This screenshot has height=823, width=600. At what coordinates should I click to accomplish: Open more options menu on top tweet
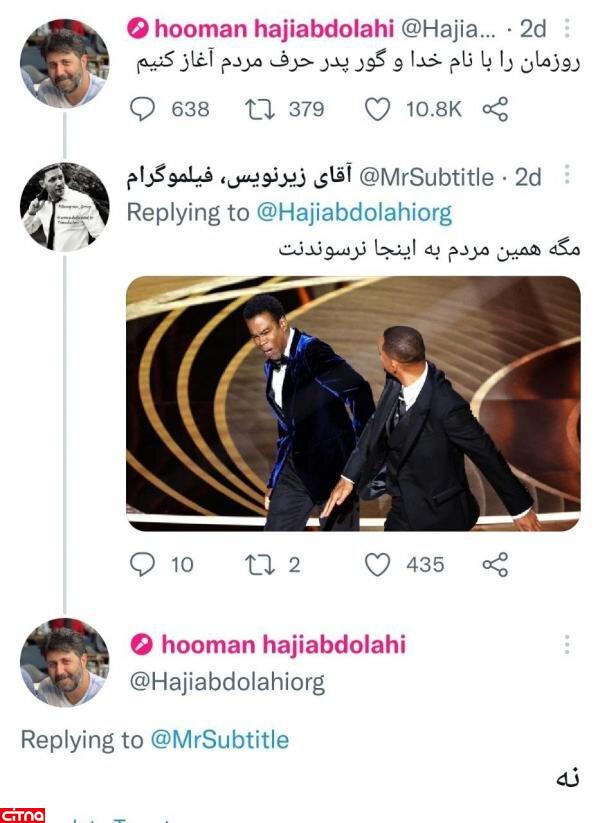(x=568, y=27)
